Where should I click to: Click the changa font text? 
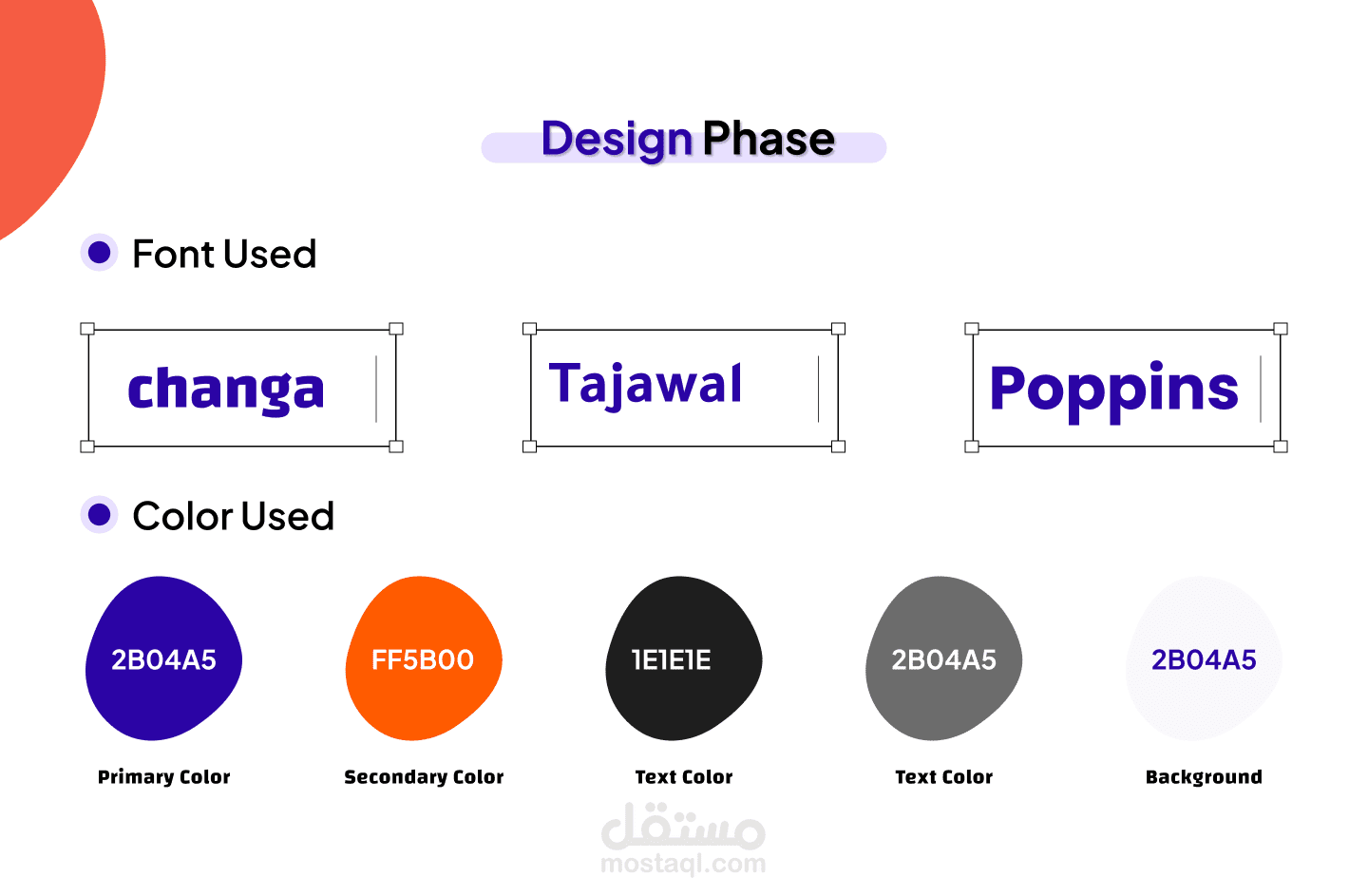pyautogui.click(x=226, y=389)
